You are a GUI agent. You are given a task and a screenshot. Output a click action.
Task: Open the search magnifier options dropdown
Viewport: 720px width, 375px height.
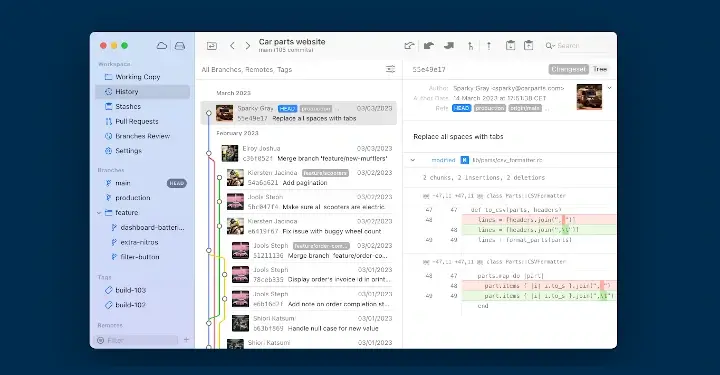550,45
